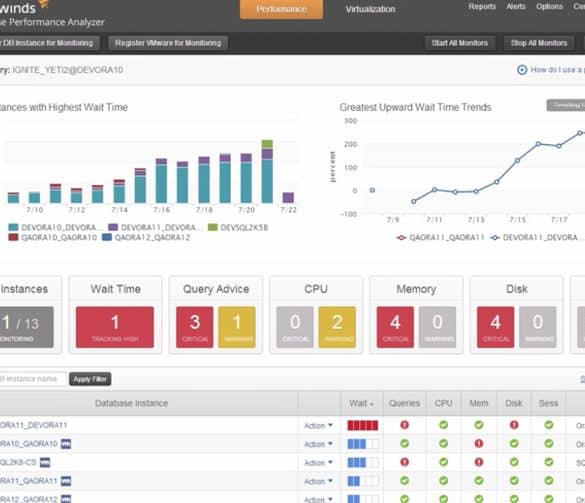Toggle DEVORA11_DEVORA series in bar chart legend
This screenshot has width=585, height=503.
[x=155, y=227]
